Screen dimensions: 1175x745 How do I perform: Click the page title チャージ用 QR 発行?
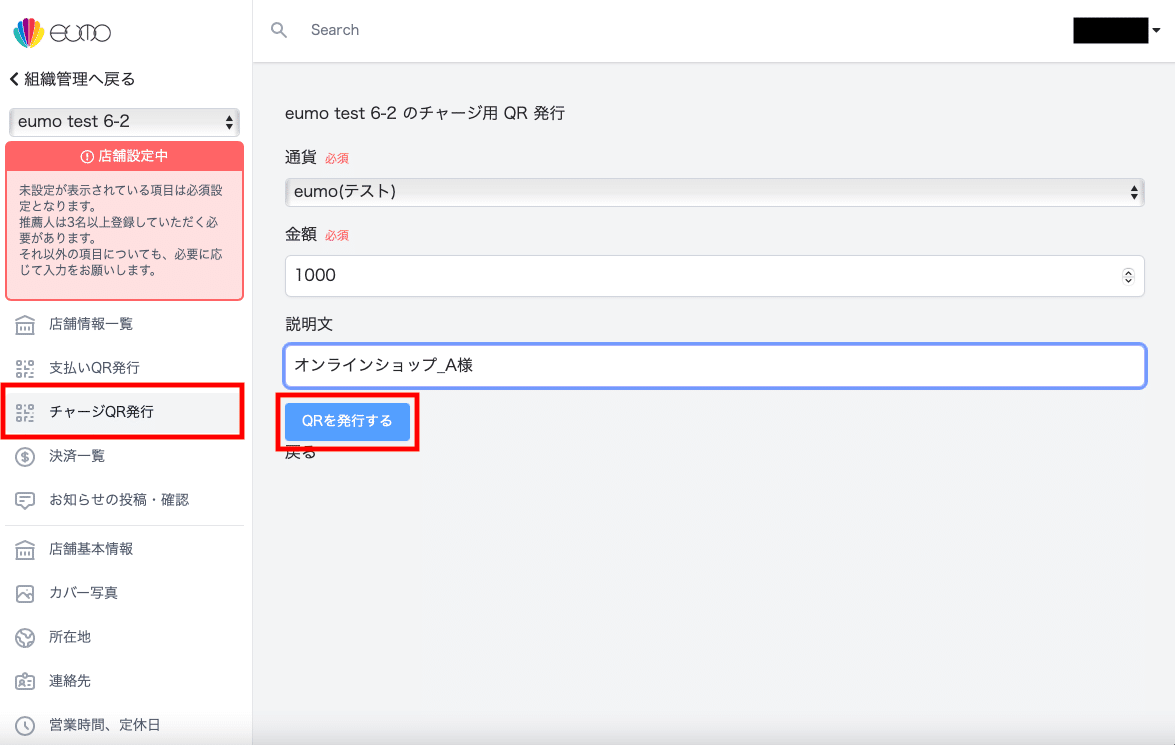[x=425, y=113]
